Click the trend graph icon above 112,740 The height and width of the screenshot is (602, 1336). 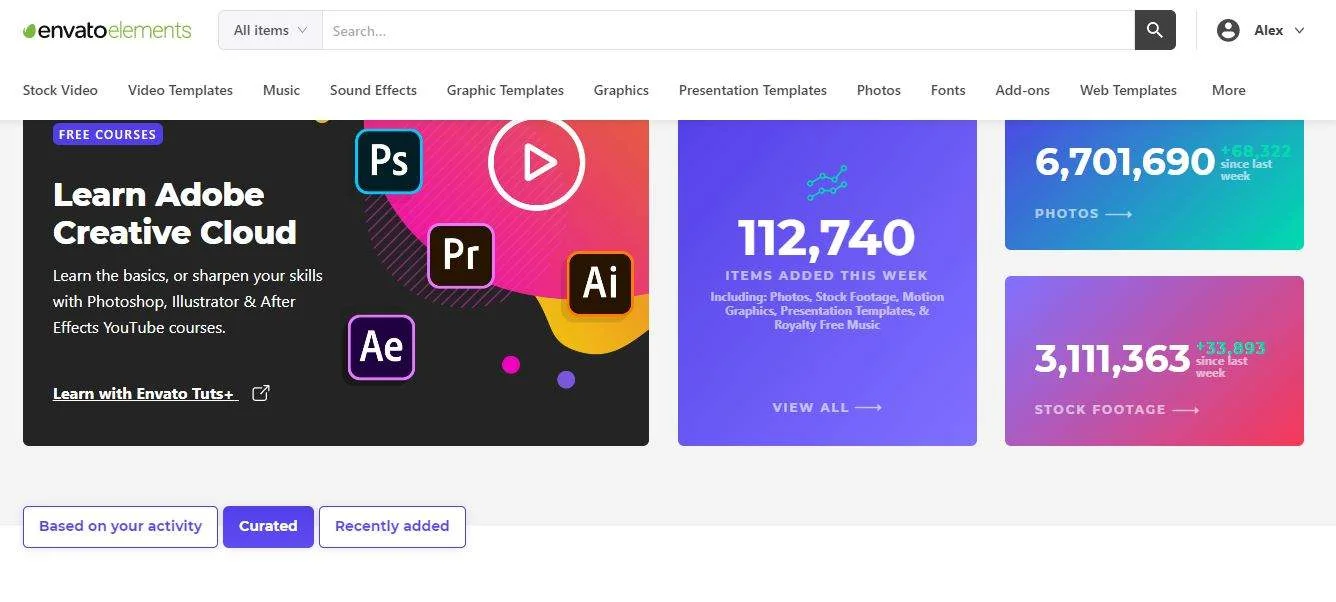click(827, 183)
